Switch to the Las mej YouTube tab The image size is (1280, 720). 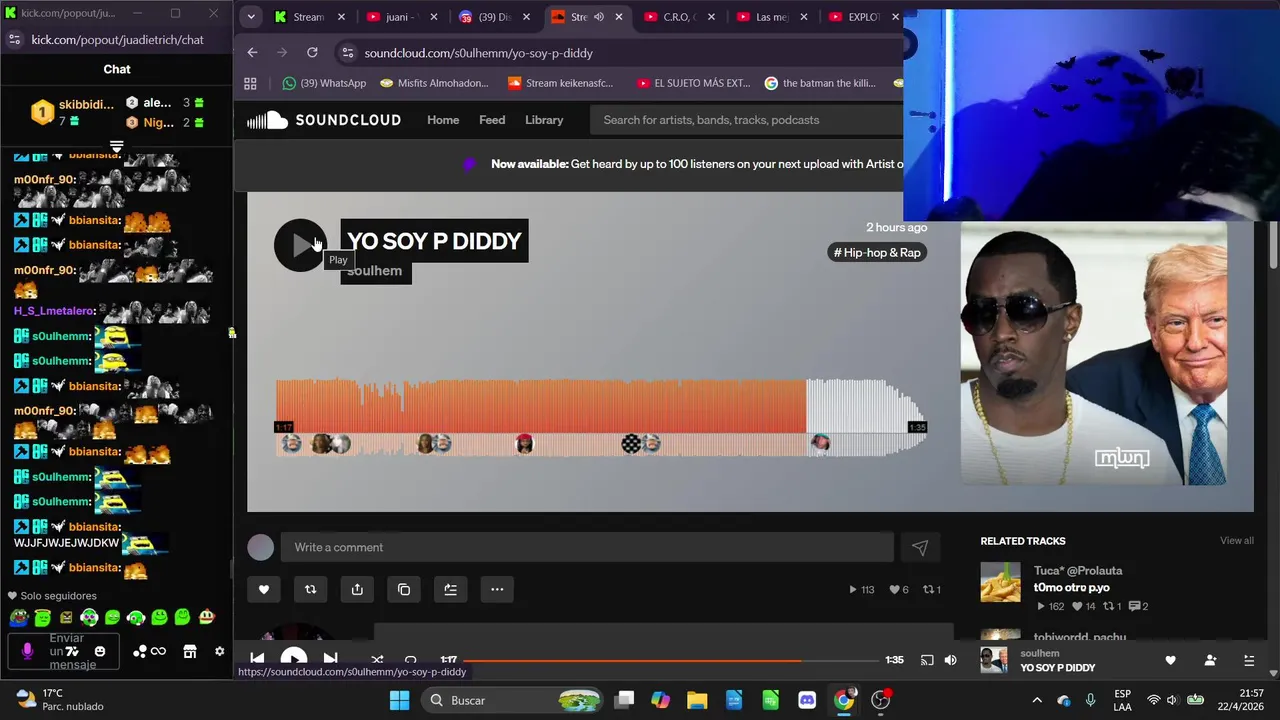click(x=770, y=17)
